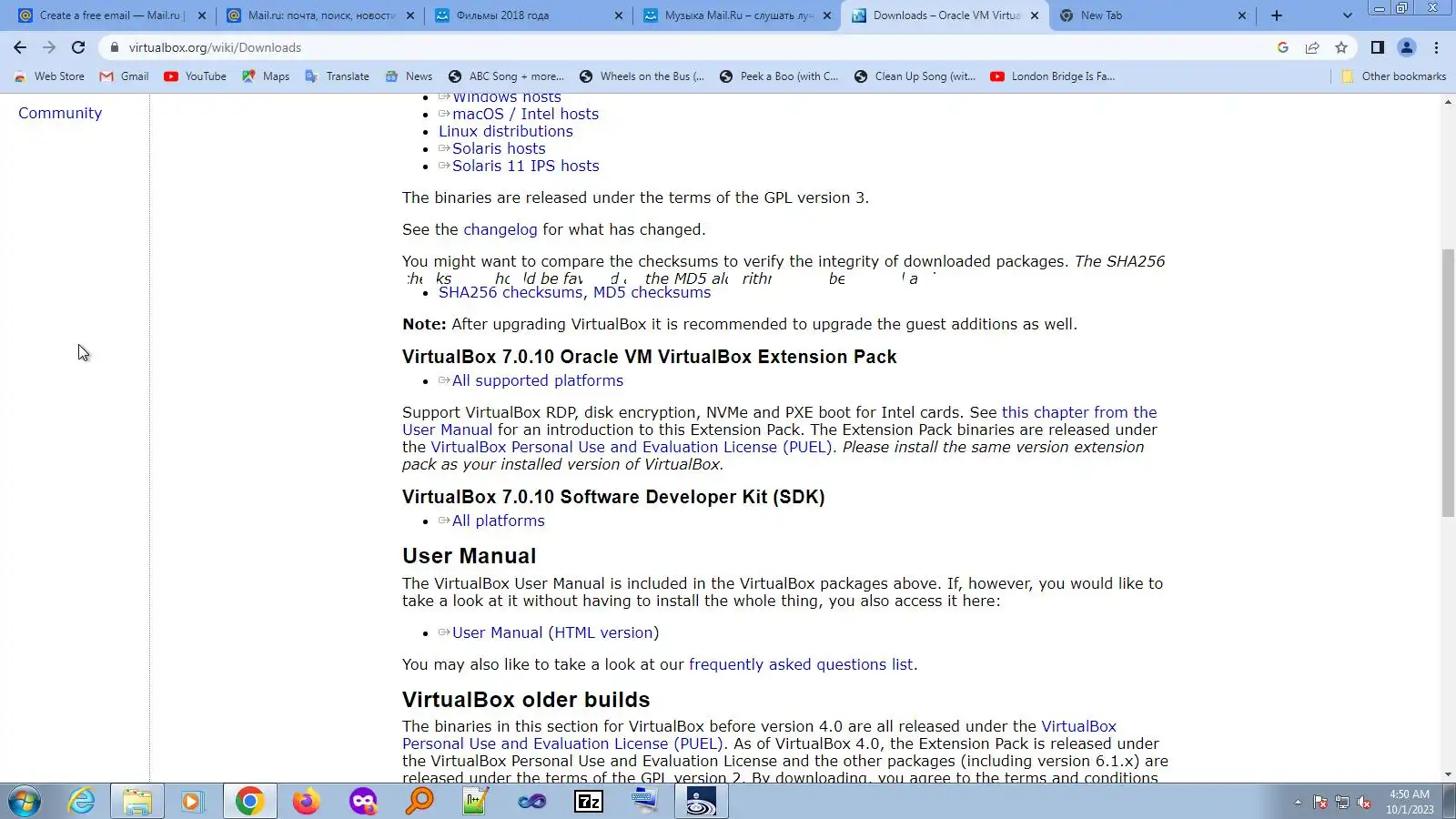Click the page's vertical scrollbar thumb
Image resolution: width=1456 pixels, height=819 pixels.
point(1448,382)
